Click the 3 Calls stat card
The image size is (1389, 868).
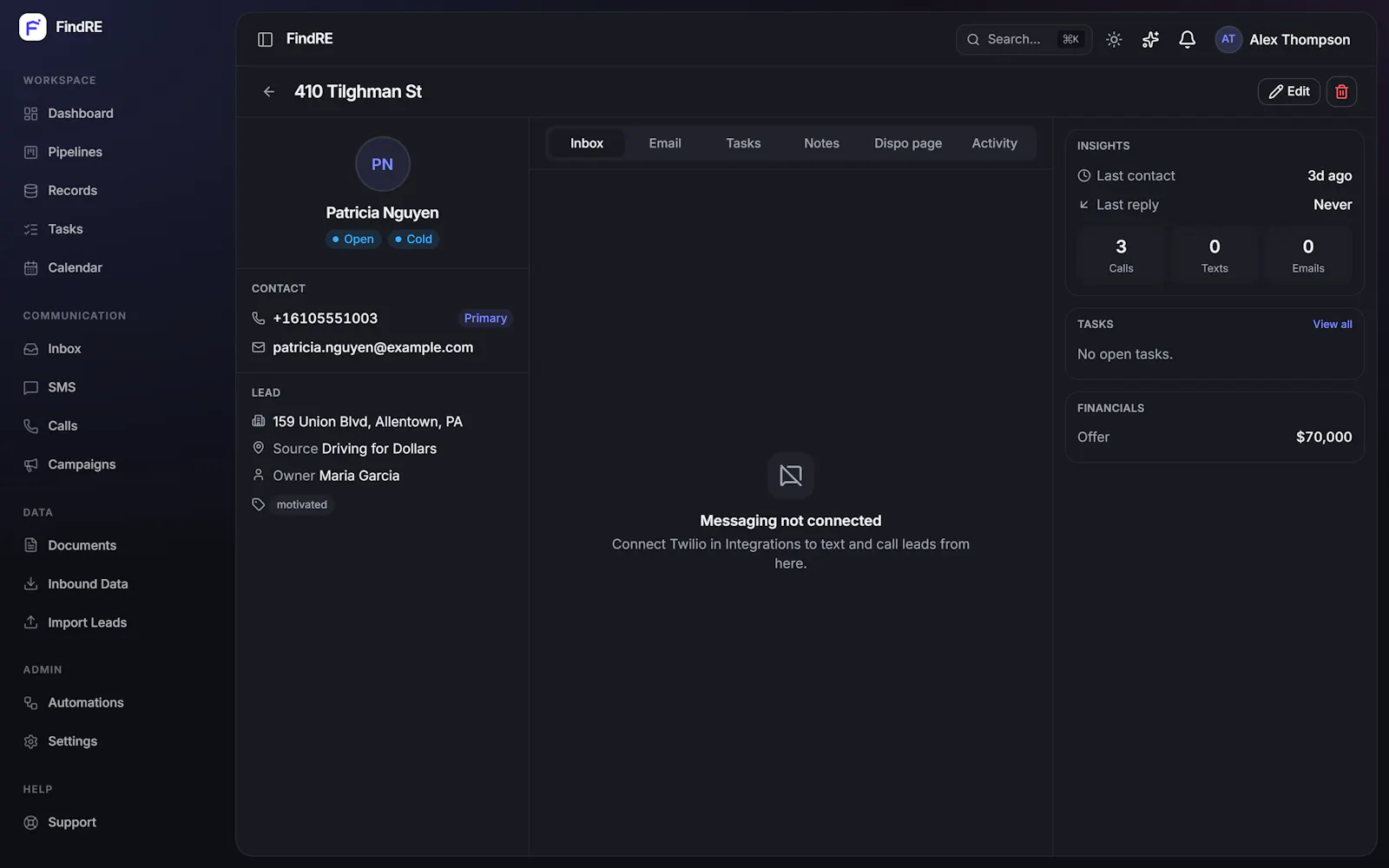(1121, 255)
